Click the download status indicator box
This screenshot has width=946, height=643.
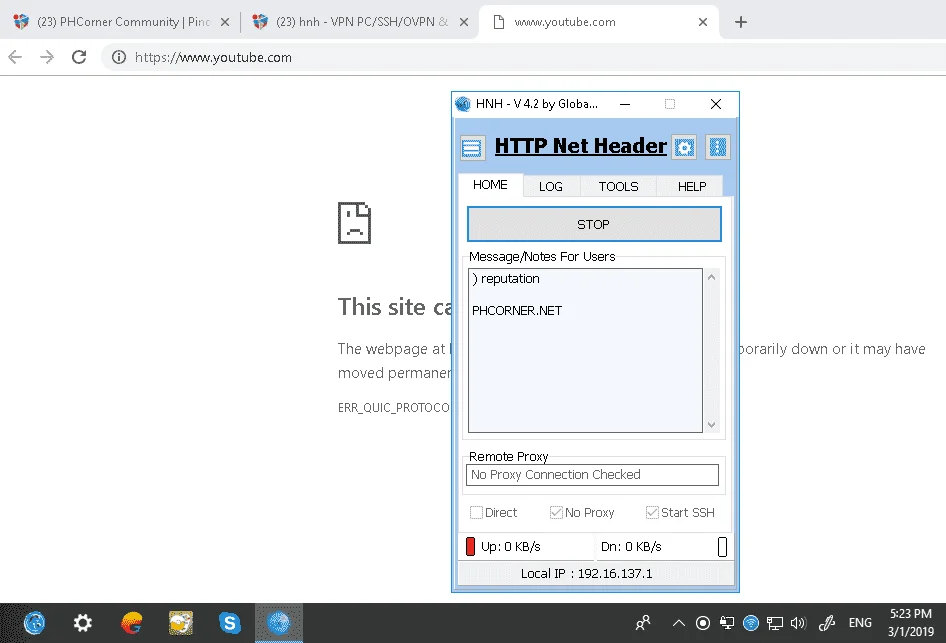click(x=722, y=546)
